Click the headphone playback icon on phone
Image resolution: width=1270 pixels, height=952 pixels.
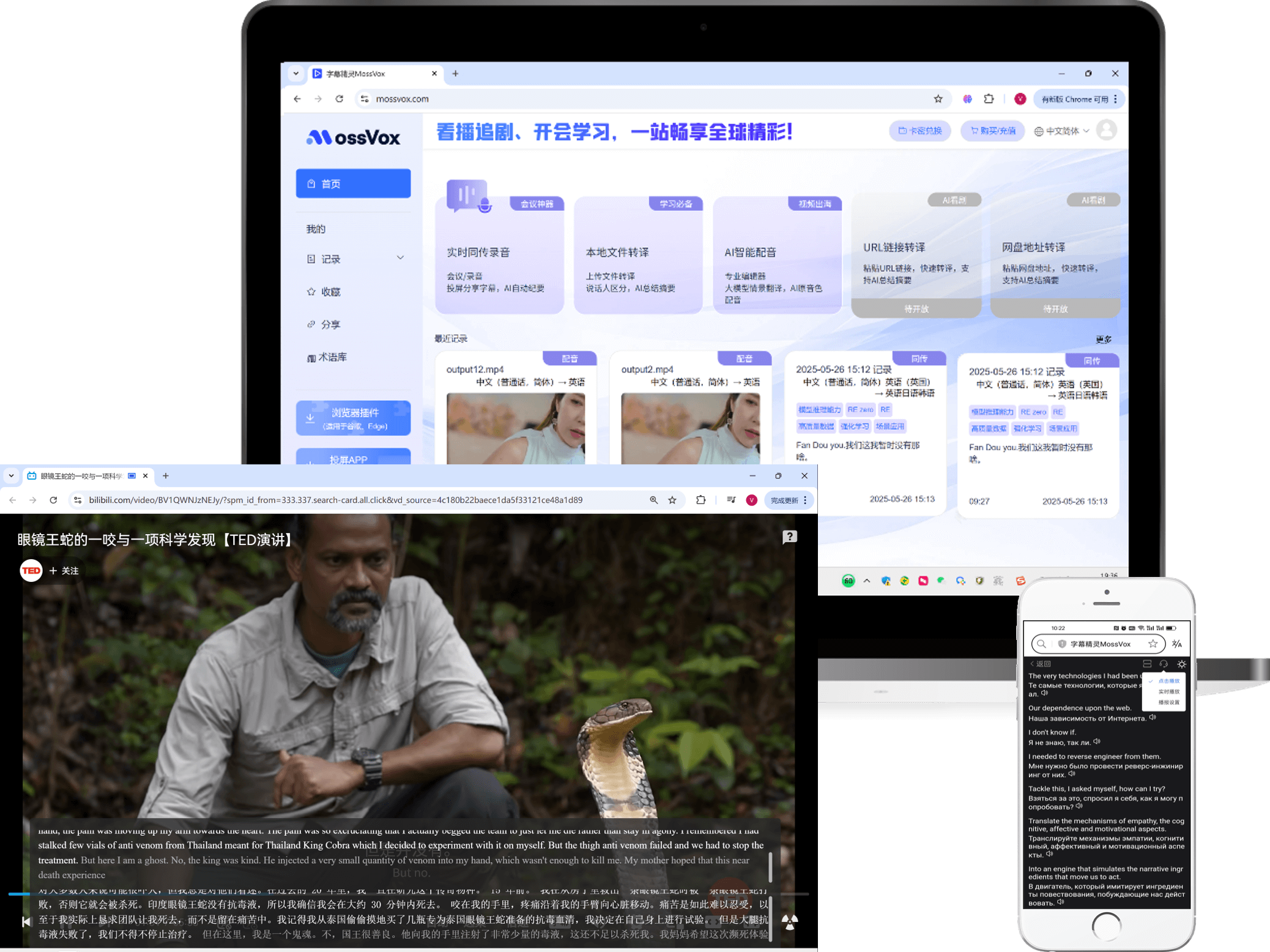coord(1164,664)
